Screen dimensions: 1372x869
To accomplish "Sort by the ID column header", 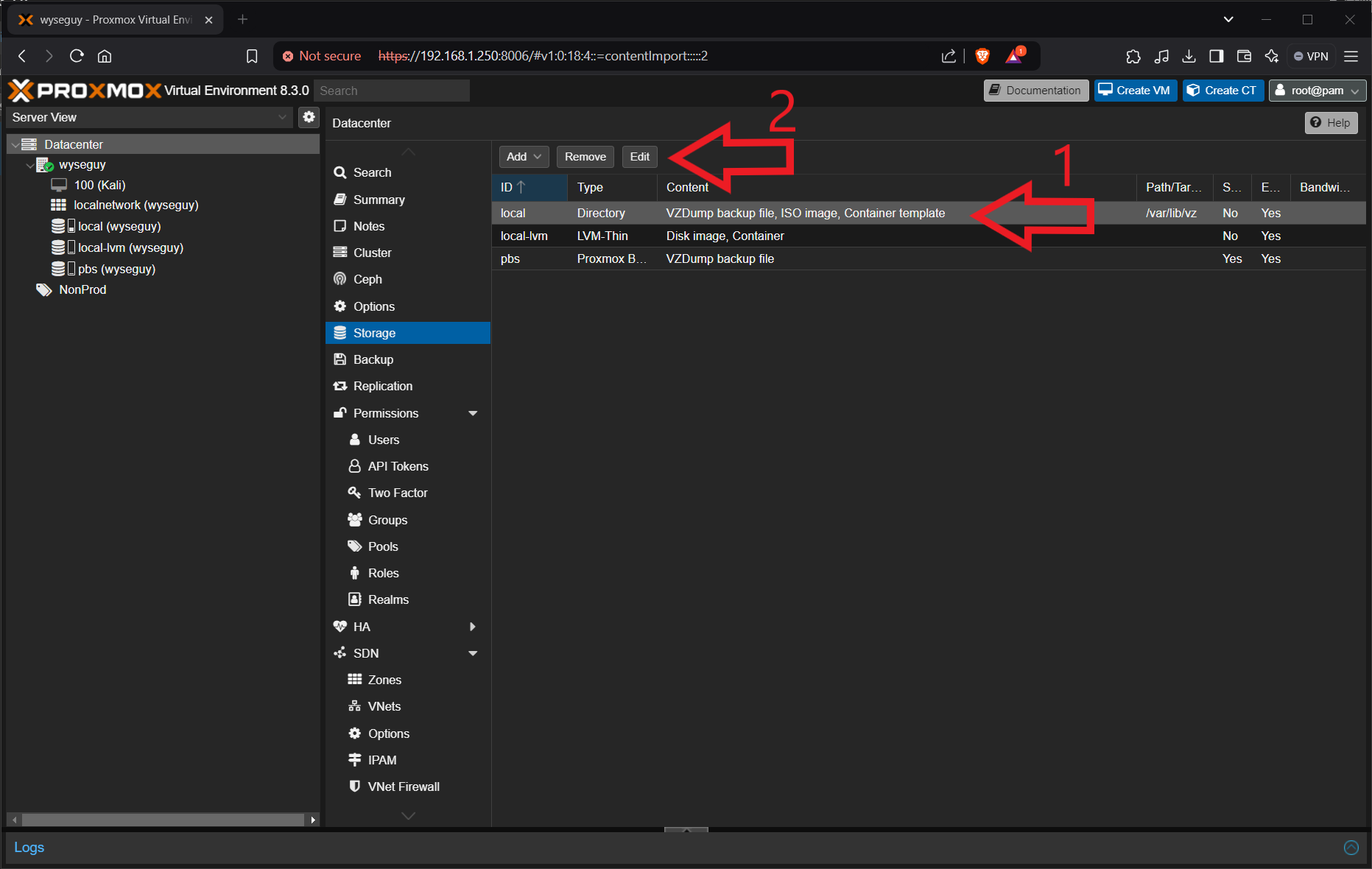I will tap(529, 187).
